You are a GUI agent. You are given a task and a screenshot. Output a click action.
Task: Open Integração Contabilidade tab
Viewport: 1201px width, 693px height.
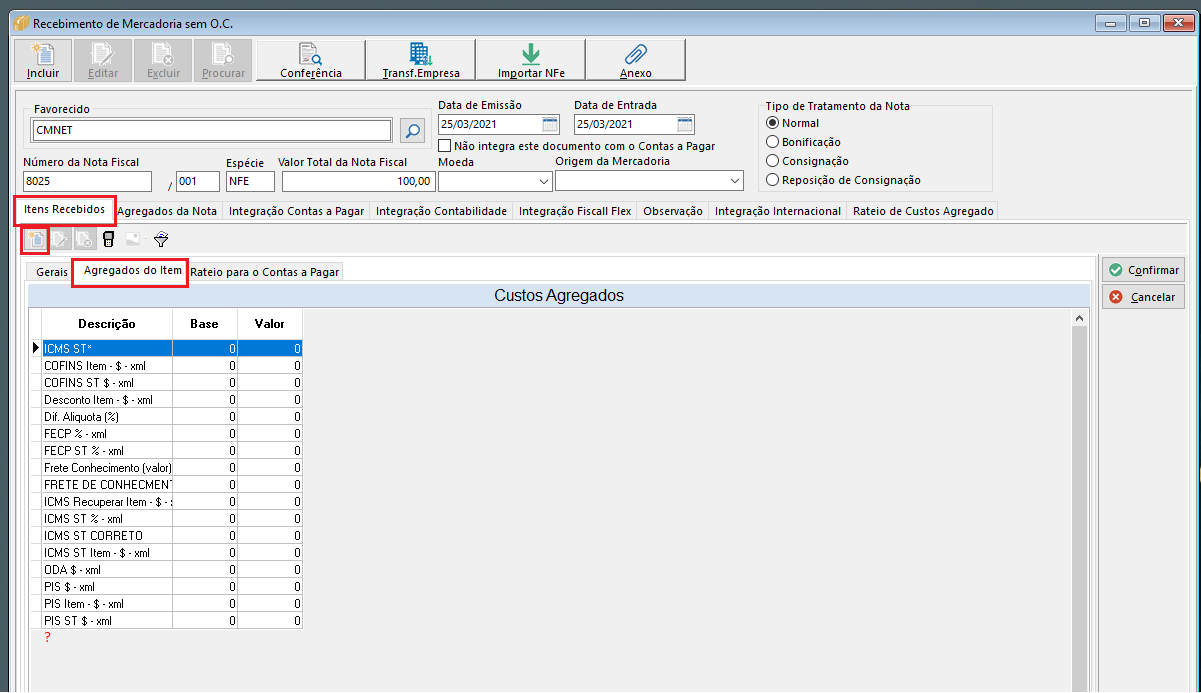tap(441, 211)
